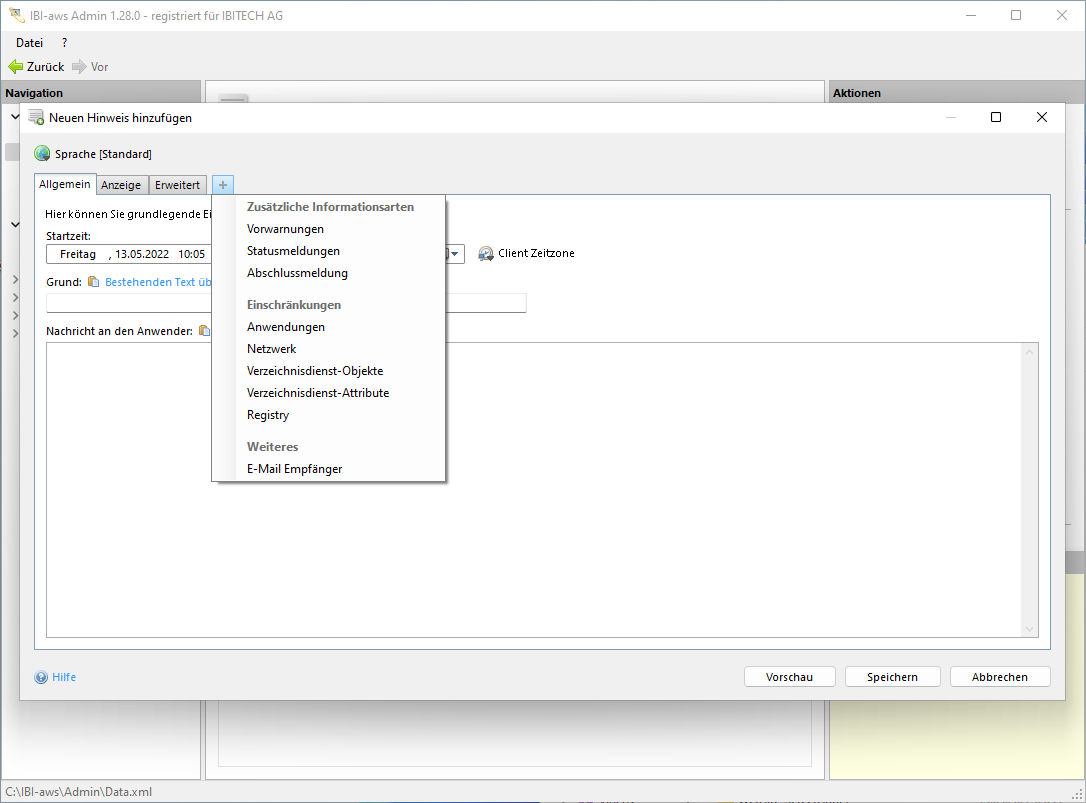Open the Datei menu
The height and width of the screenshot is (803, 1086).
click(x=29, y=43)
